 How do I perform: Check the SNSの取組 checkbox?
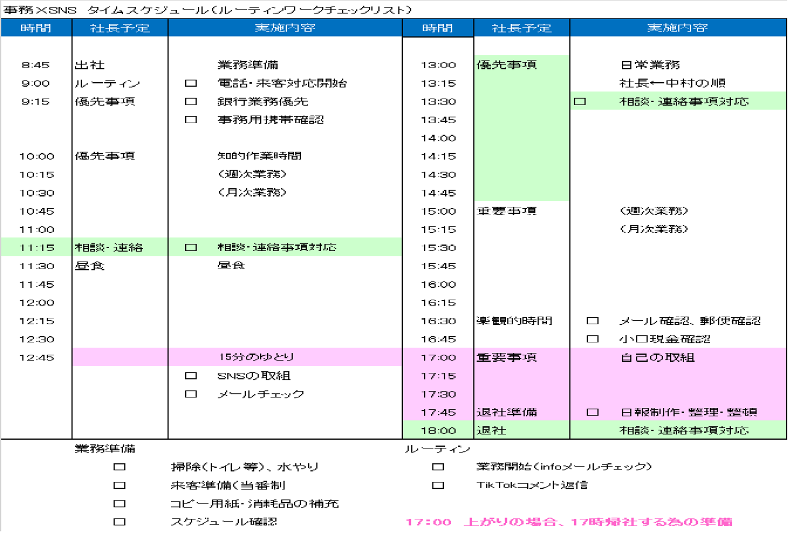[191, 376]
